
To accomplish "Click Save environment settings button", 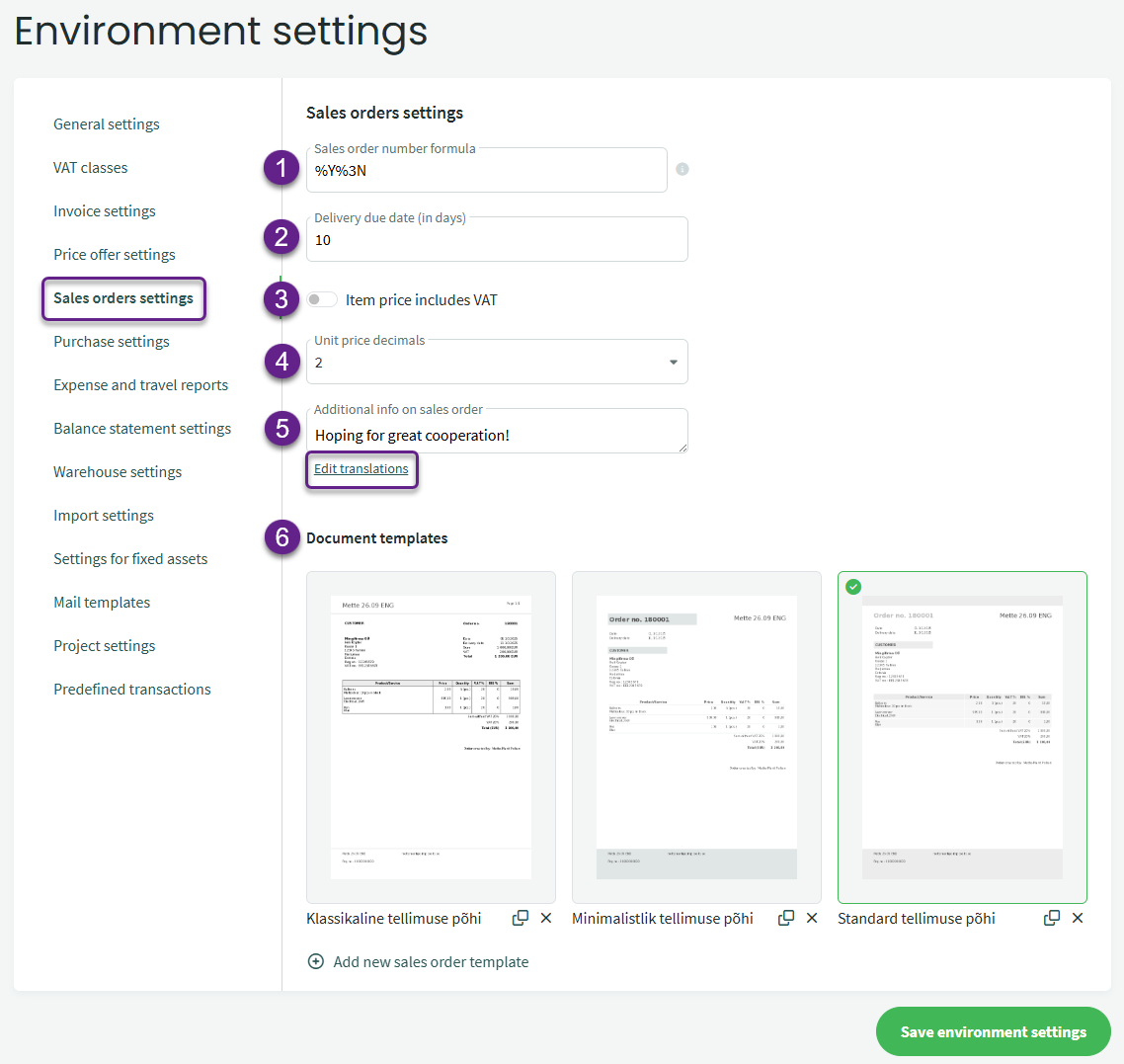I will point(993,1031).
